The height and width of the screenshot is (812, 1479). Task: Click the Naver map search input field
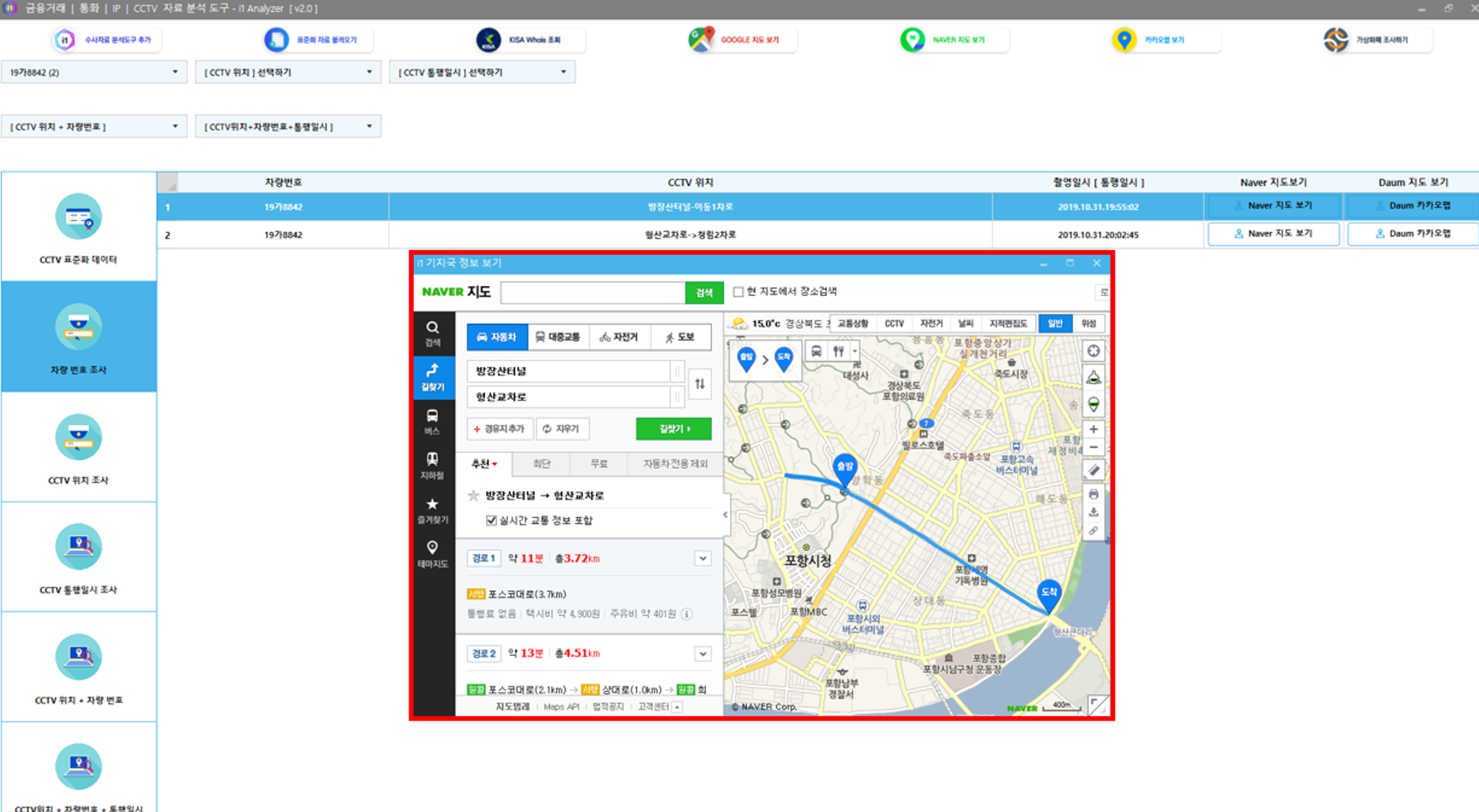593,292
